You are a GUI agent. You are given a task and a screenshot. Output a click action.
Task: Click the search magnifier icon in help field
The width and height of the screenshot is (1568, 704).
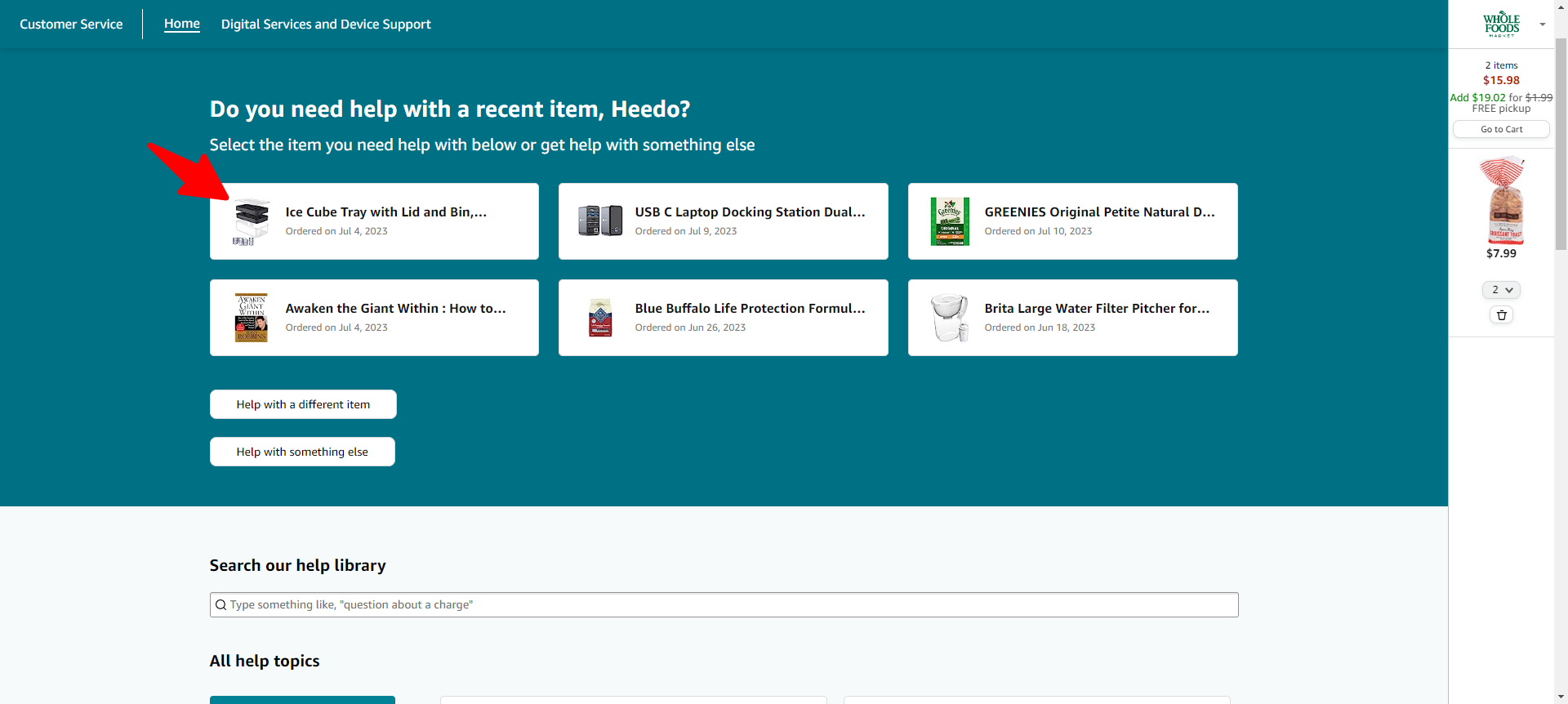tap(220, 605)
